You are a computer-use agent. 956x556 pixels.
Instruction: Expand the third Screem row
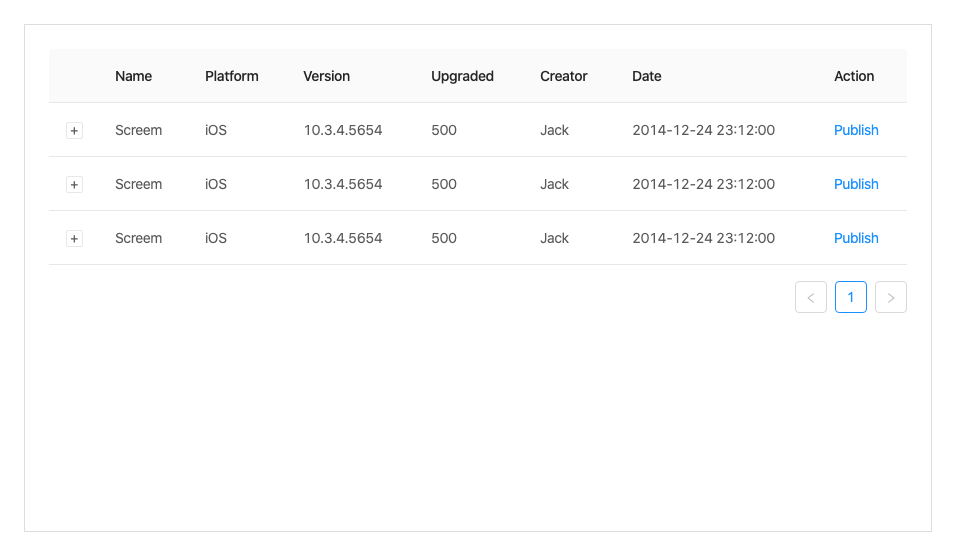tap(74, 239)
